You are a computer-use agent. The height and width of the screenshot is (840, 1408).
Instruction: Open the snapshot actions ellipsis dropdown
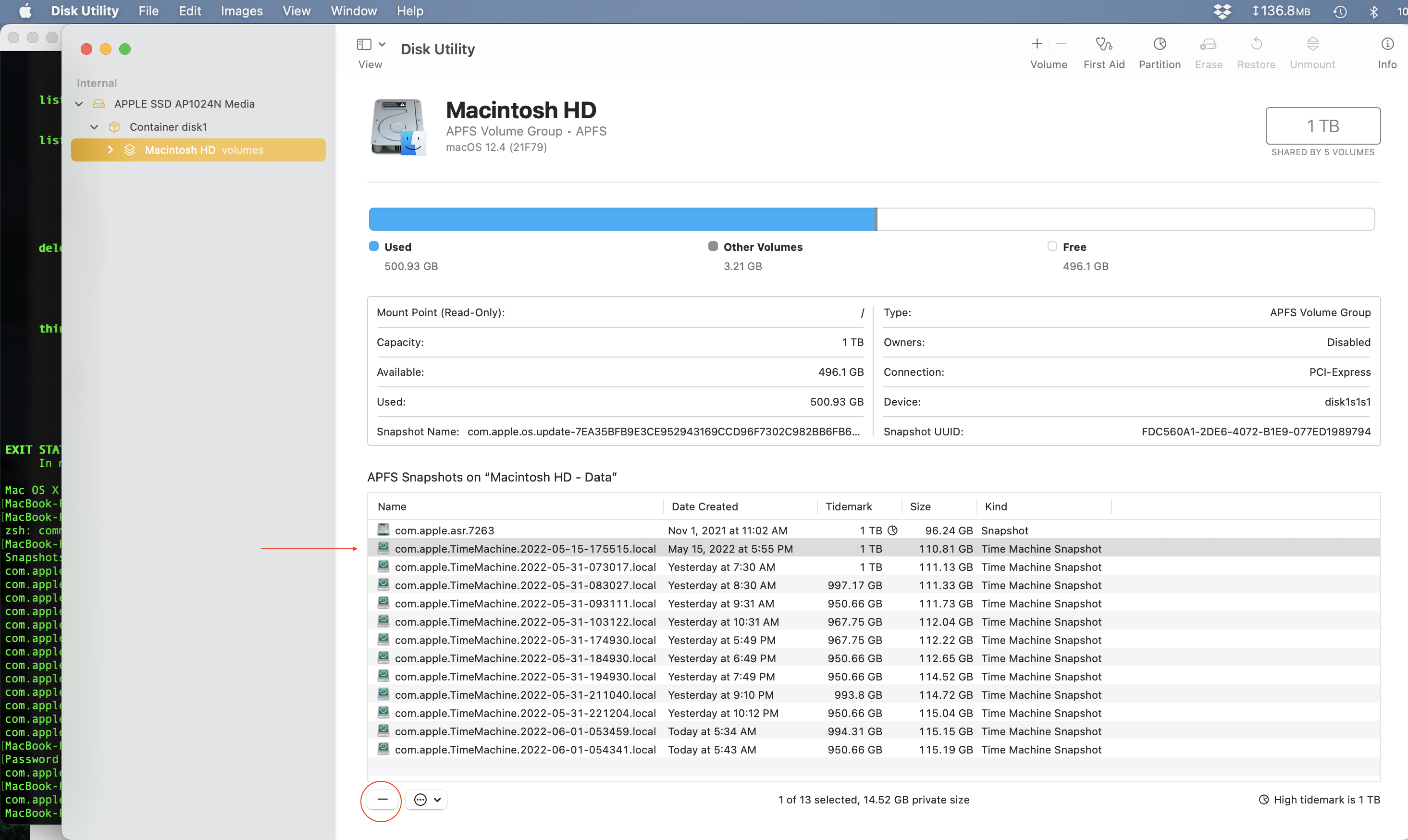point(427,799)
